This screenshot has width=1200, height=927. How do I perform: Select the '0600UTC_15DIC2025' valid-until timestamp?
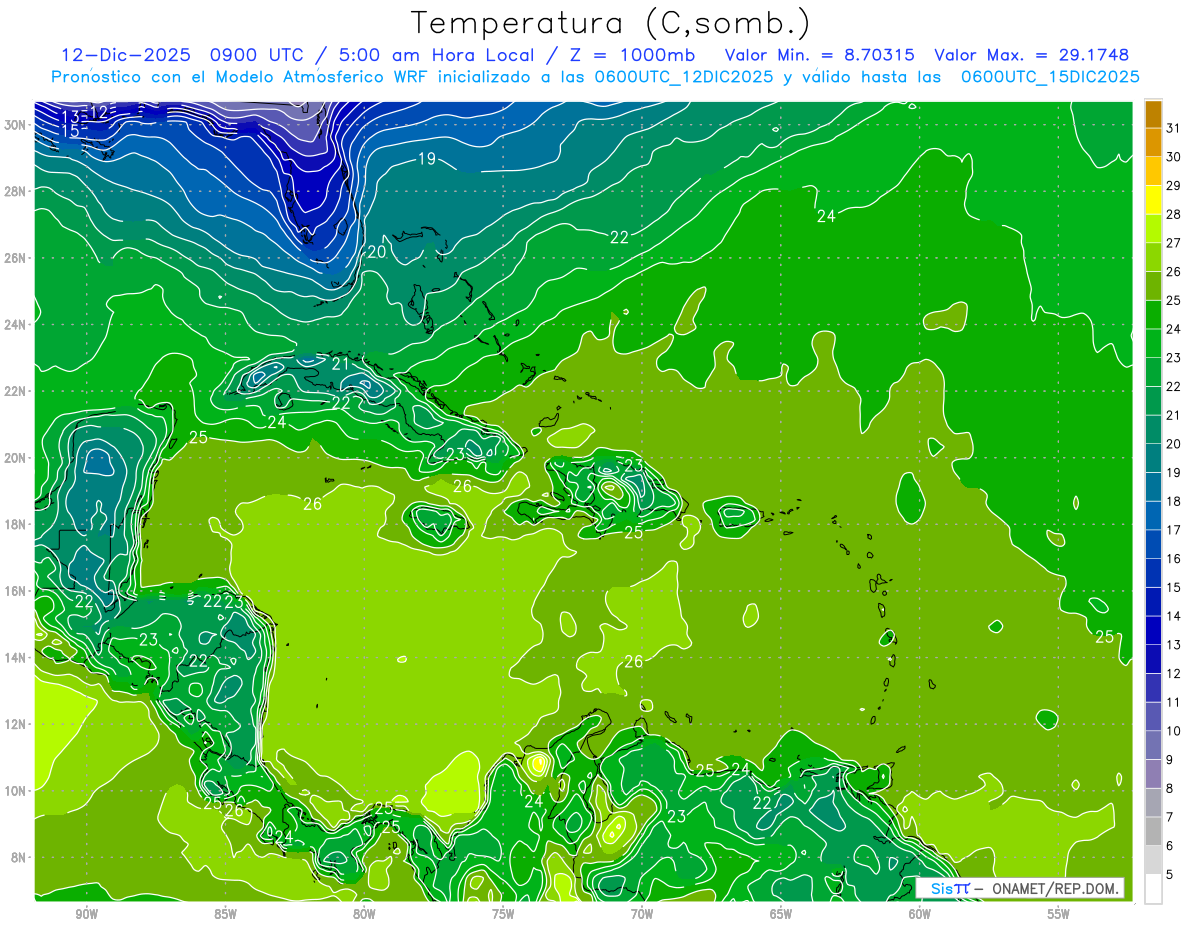(x=1050, y=77)
